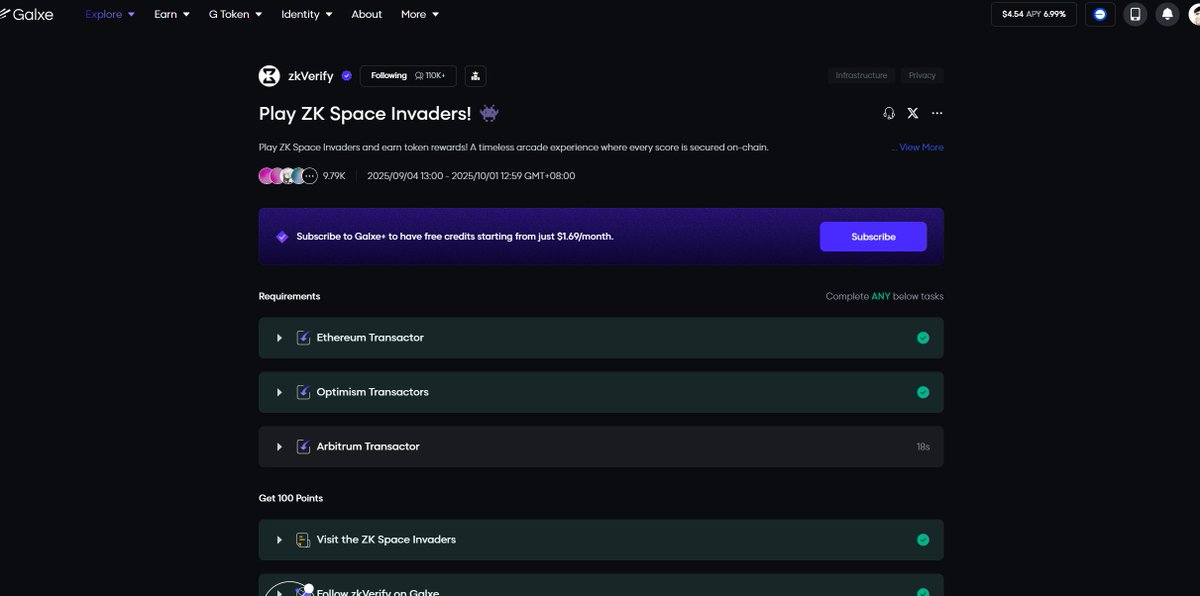Click the participant avatars group

click(x=288, y=176)
